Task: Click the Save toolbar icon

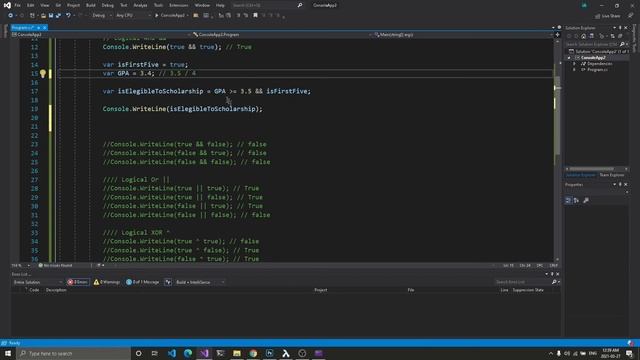Action: (51, 16)
